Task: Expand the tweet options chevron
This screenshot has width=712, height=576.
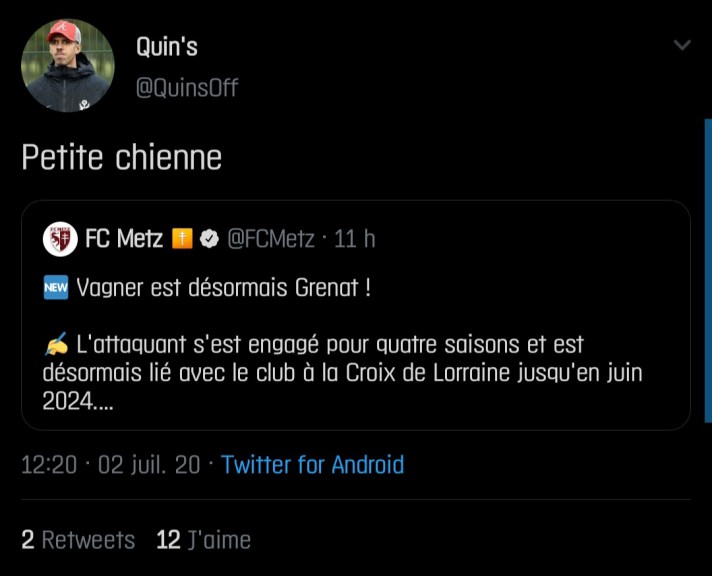Action: pos(682,46)
